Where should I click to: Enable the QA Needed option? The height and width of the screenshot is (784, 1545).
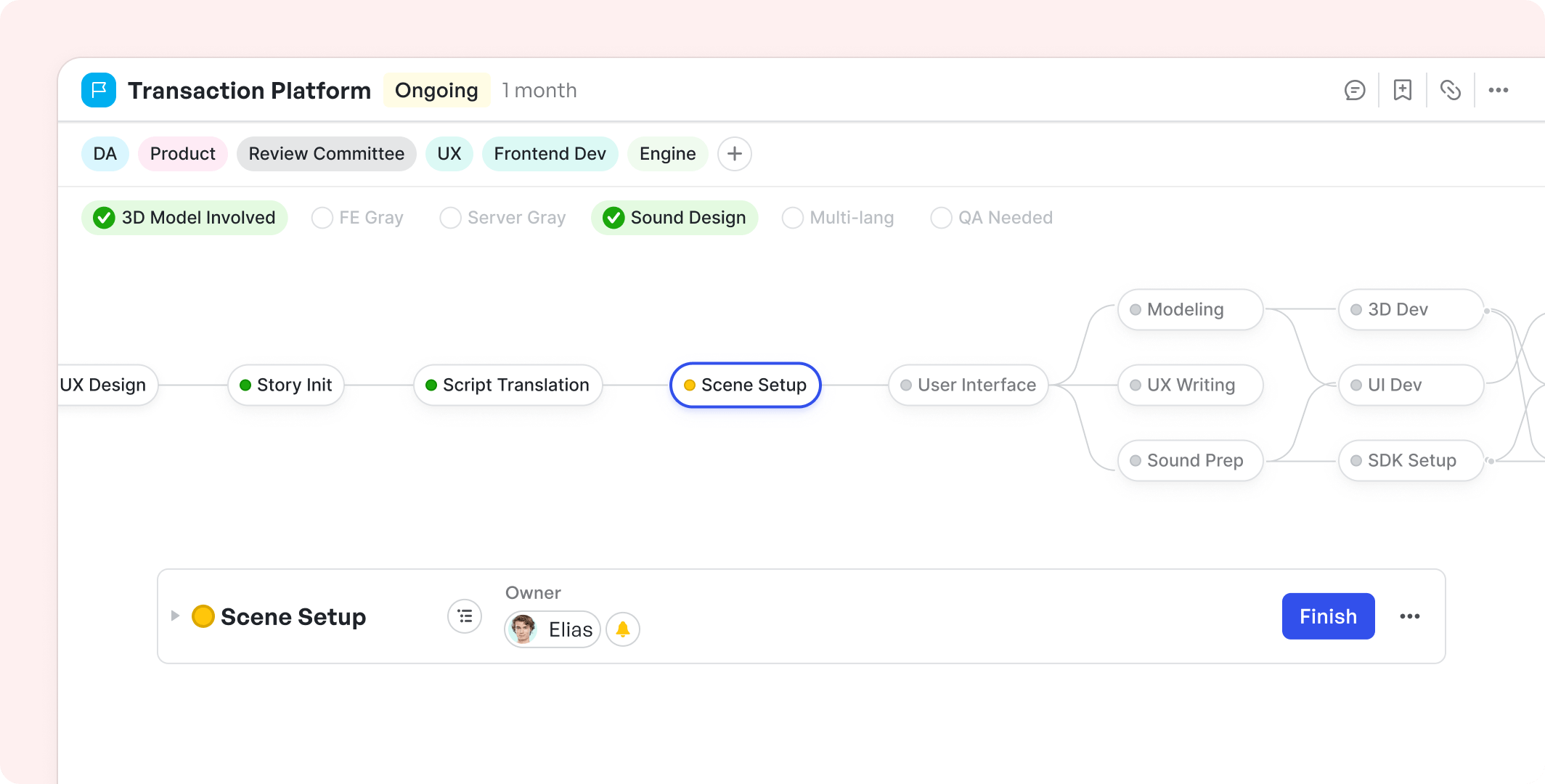[992, 218]
